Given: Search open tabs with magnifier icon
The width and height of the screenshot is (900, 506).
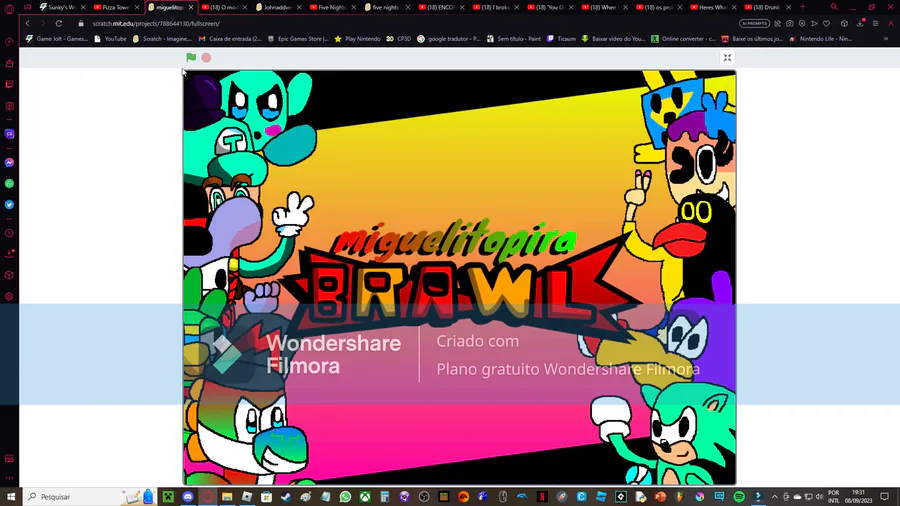Looking at the screenshot, I should pos(834,7).
